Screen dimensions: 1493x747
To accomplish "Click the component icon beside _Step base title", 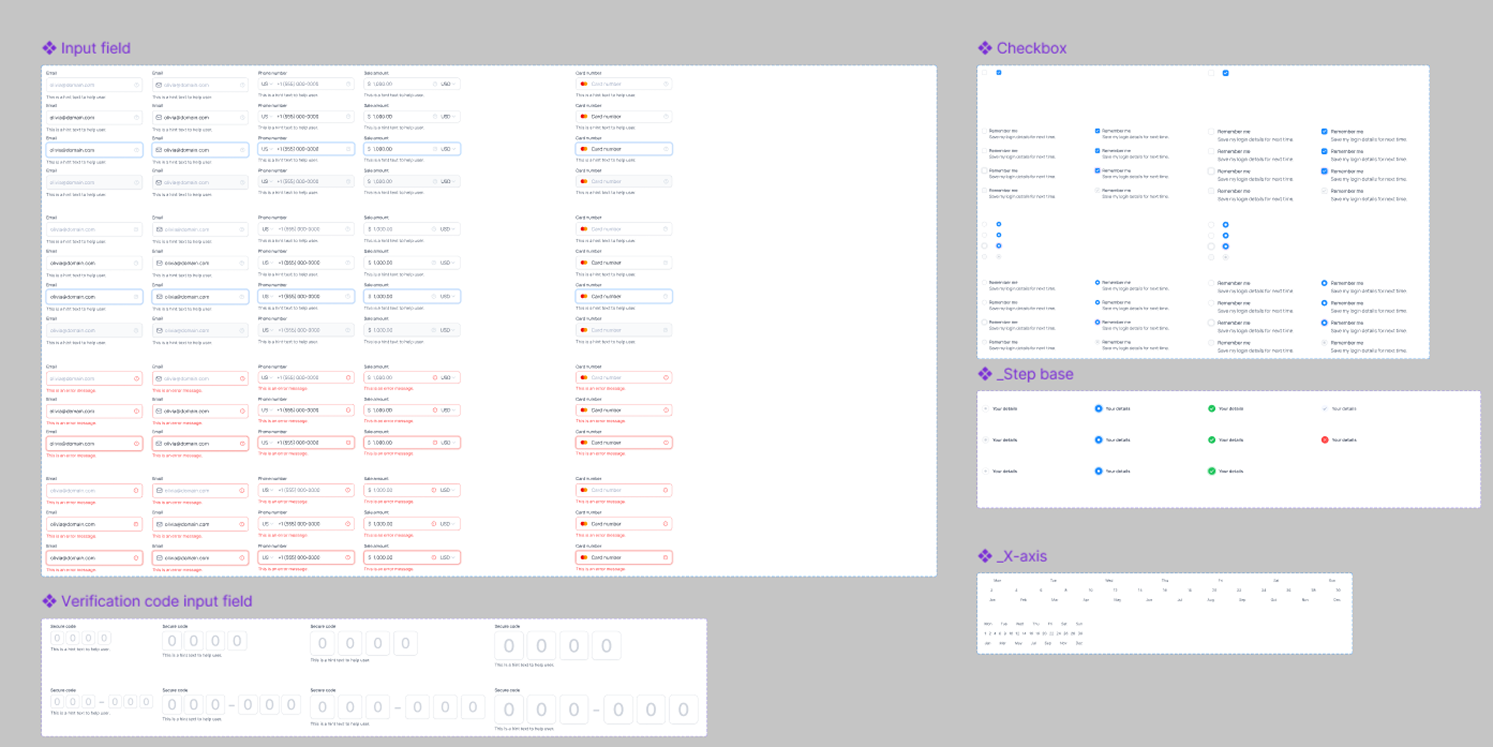I will click(985, 374).
